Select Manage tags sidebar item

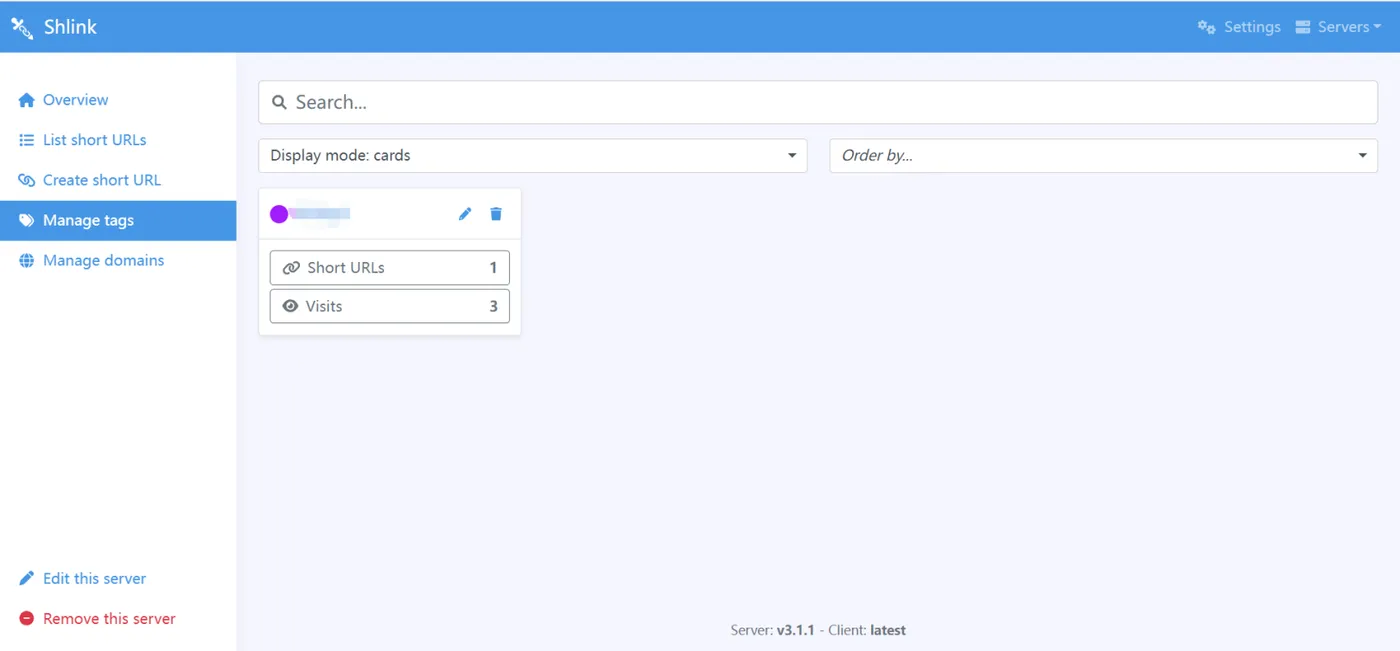pyautogui.click(x=118, y=220)
